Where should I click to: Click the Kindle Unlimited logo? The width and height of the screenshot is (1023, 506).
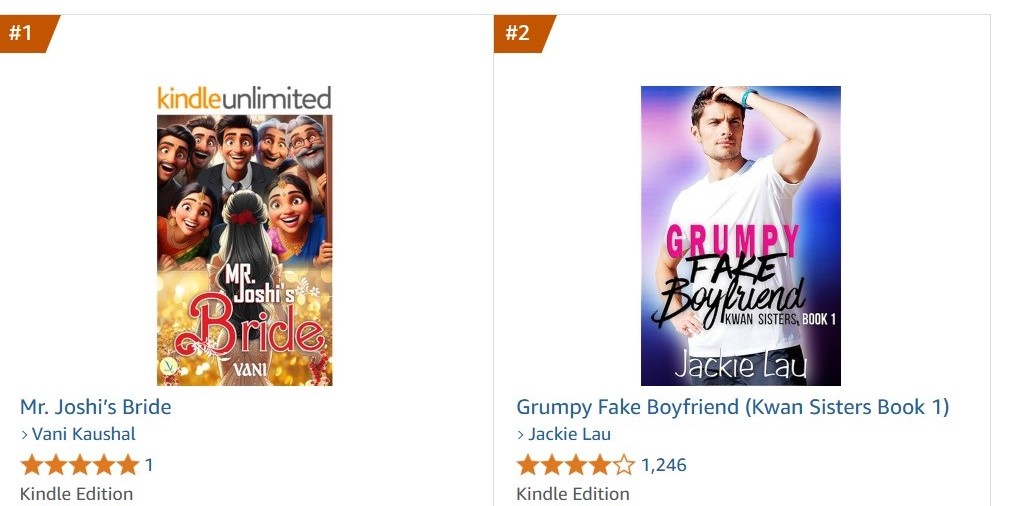pyautogui.click(x=244, y=98)
